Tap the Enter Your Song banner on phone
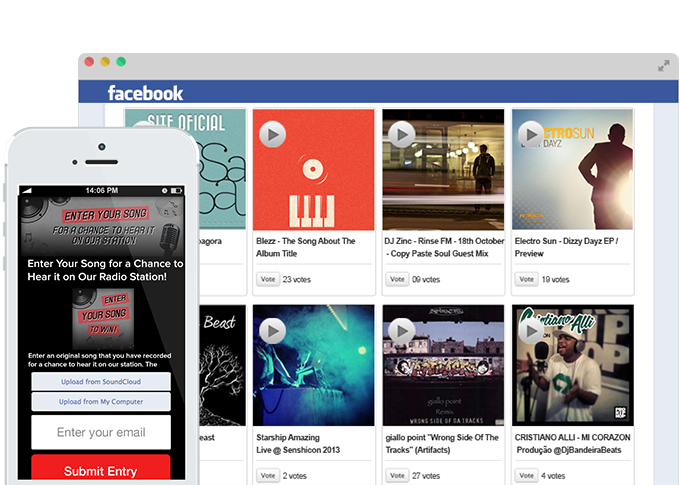The height and width of the screenshot is (485, 679). (101, 226)
